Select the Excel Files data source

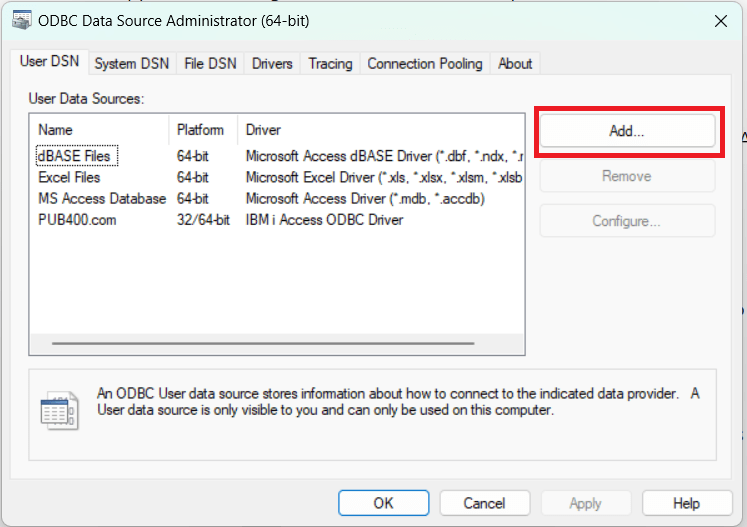coord(69,177)
